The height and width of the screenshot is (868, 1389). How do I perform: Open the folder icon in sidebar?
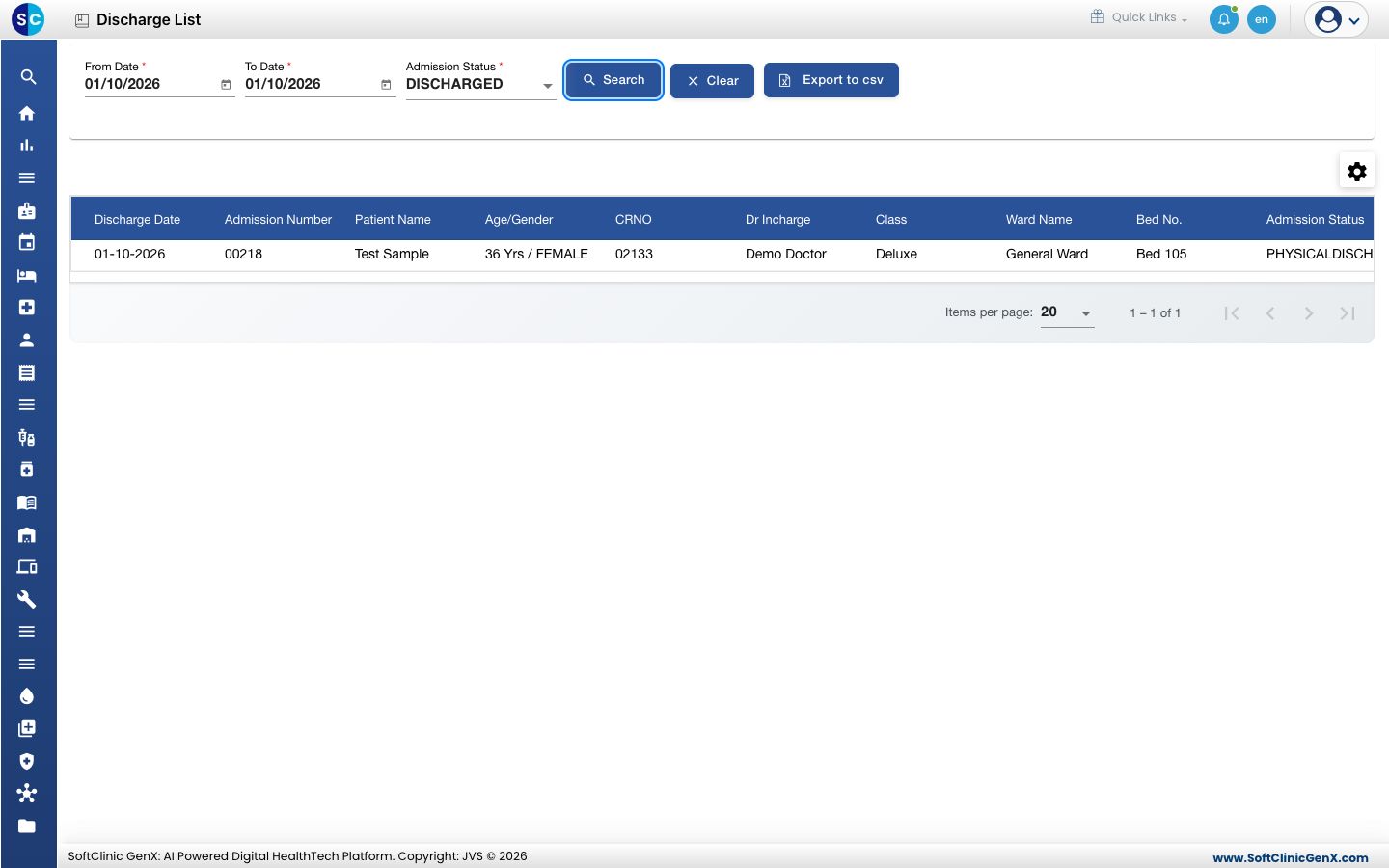click(x=27, y=826)
